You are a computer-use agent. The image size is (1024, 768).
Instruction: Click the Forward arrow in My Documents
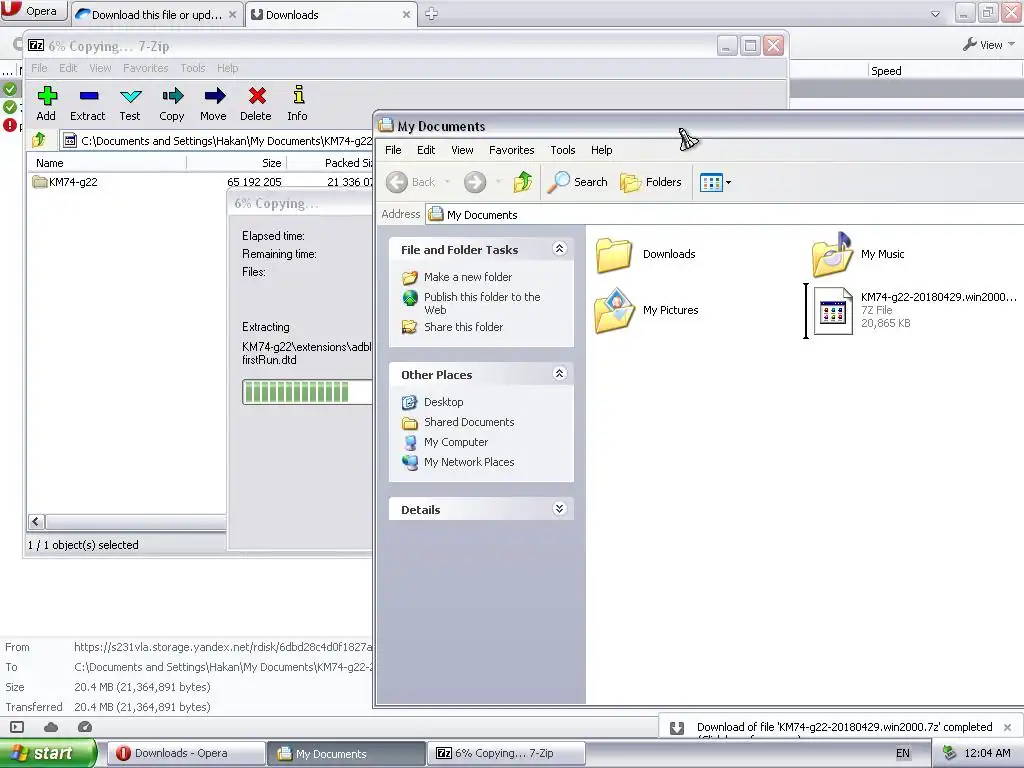(475, 182)
